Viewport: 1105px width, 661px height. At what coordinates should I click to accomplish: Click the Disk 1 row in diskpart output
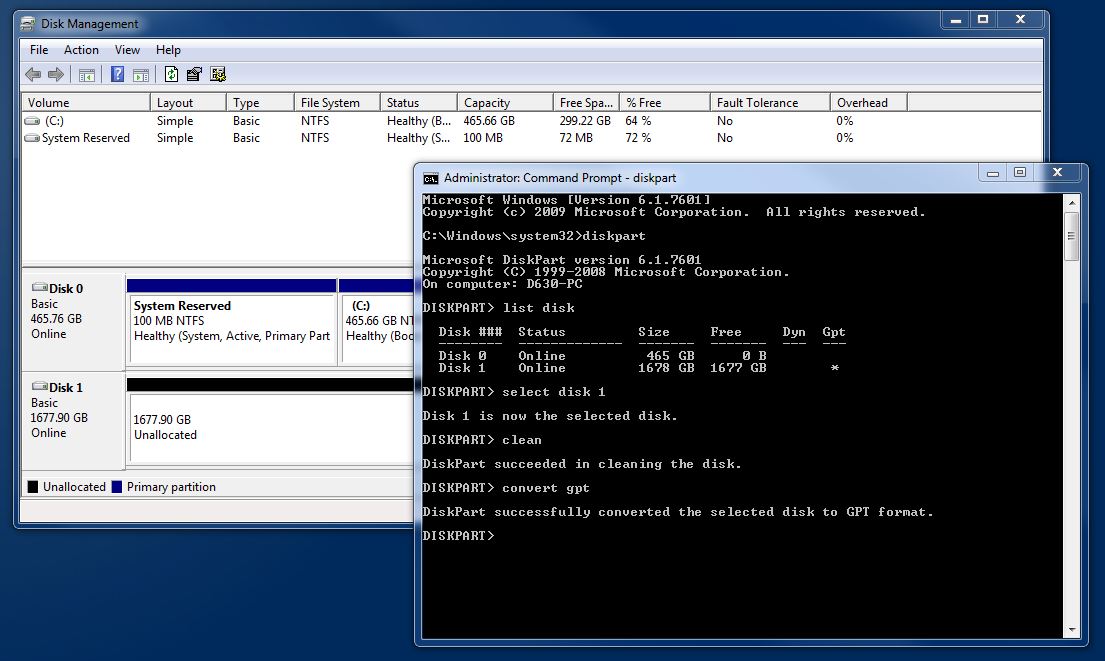638,368
